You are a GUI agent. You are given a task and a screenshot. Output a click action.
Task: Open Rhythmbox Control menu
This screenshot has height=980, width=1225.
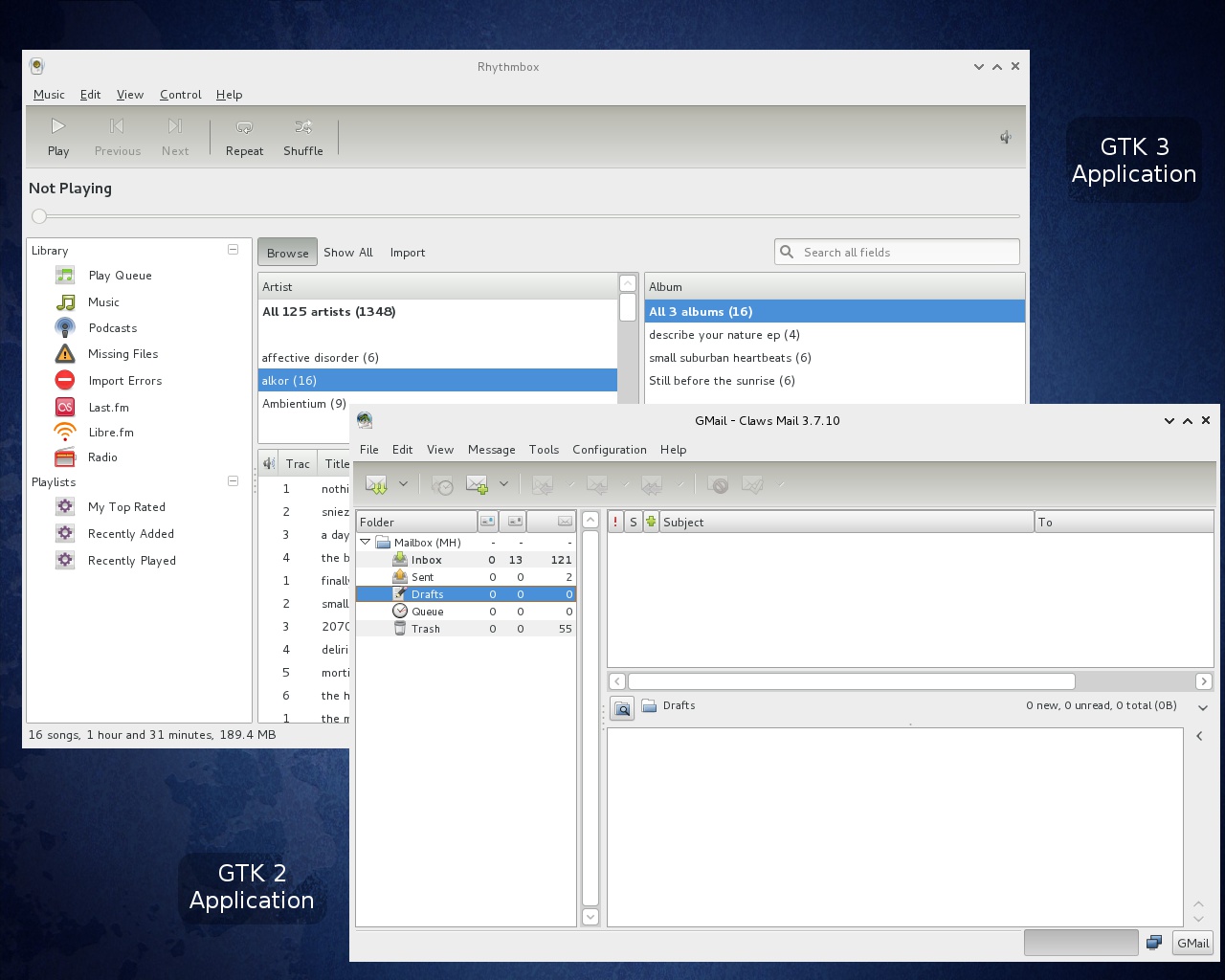coord(180,95)
